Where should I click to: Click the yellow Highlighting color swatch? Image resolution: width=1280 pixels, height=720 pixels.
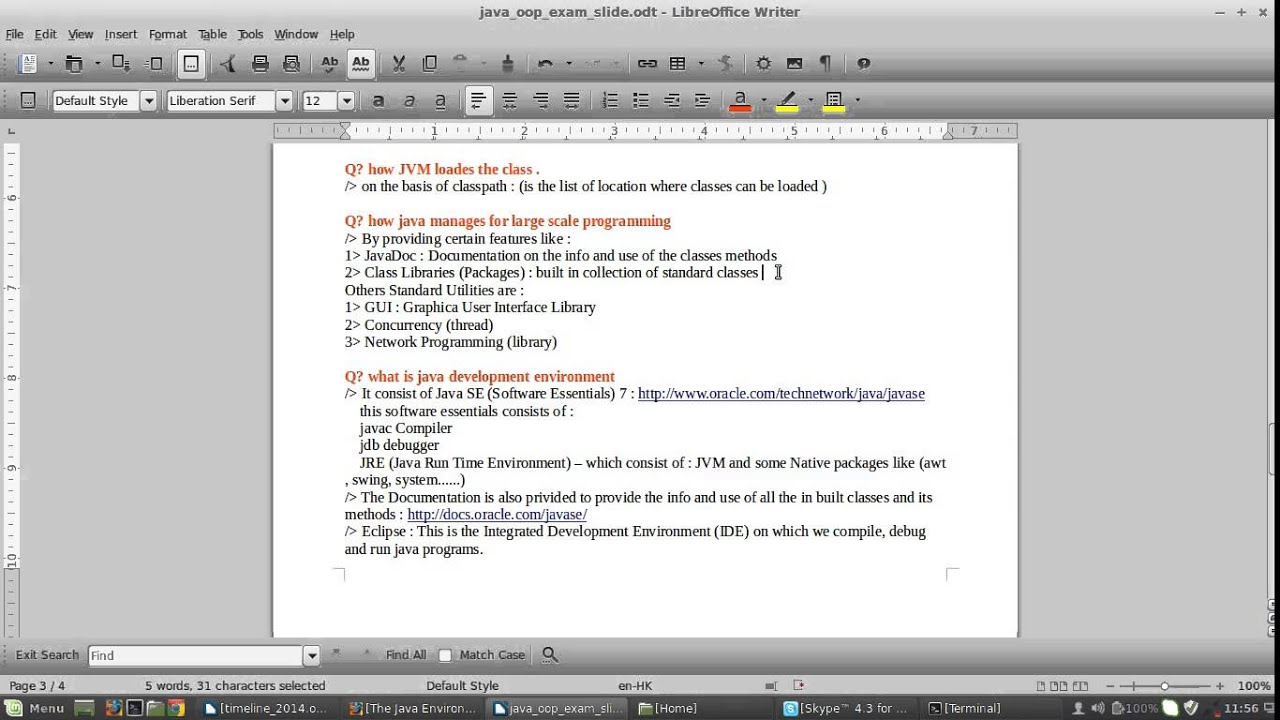(x=787, y=100)
